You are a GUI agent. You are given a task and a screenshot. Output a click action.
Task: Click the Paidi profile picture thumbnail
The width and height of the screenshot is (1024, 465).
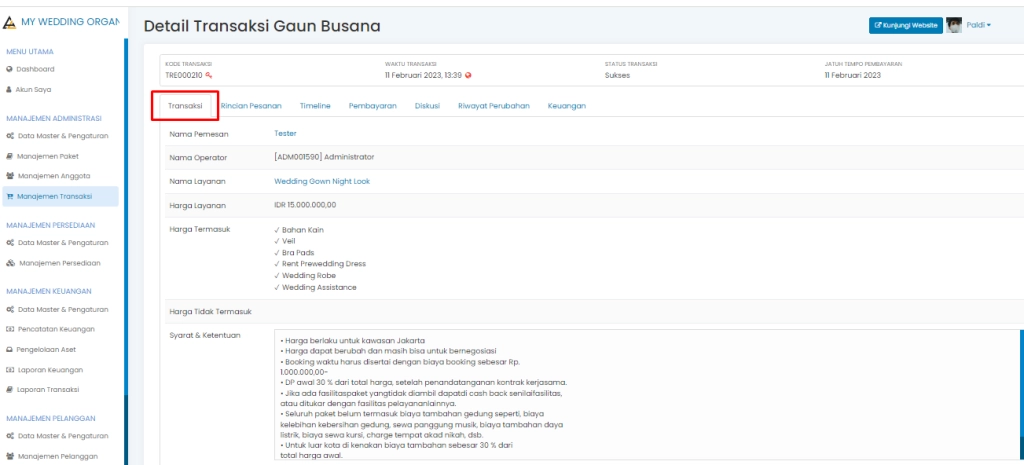pyautogui.click(x=954, y=25)
